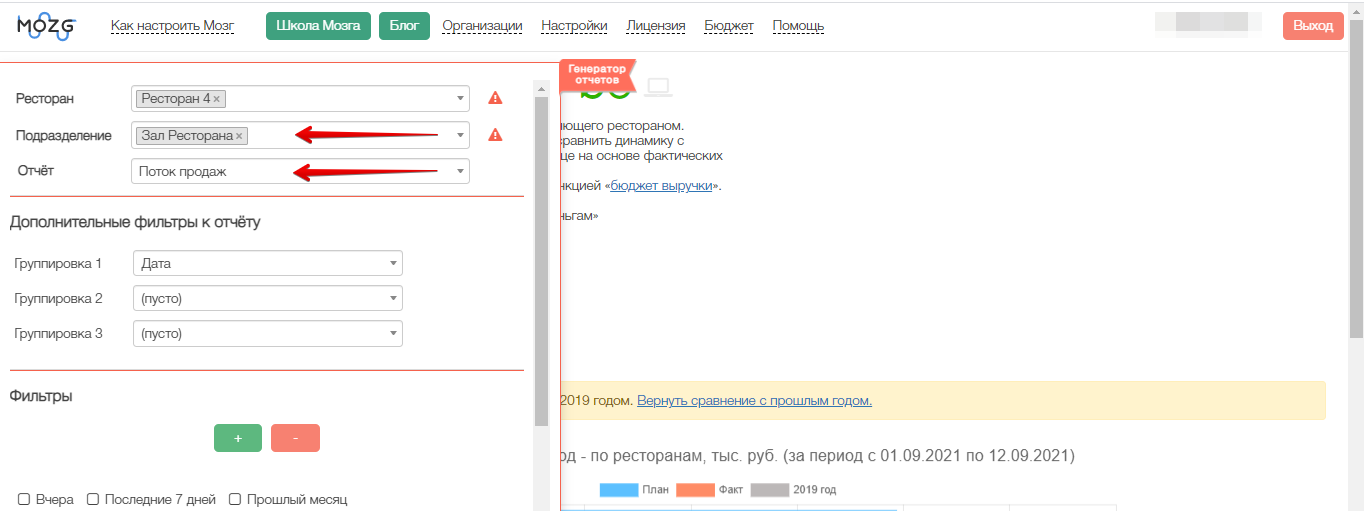1364x511 pixels.
Task: Add a filter with green plus button
Action: tap(238, 438)
